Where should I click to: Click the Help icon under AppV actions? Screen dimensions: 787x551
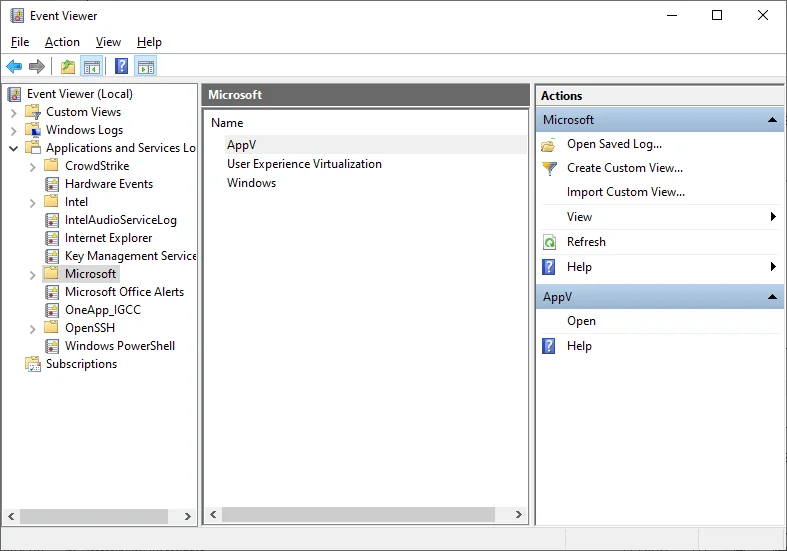tap(549, 346)
